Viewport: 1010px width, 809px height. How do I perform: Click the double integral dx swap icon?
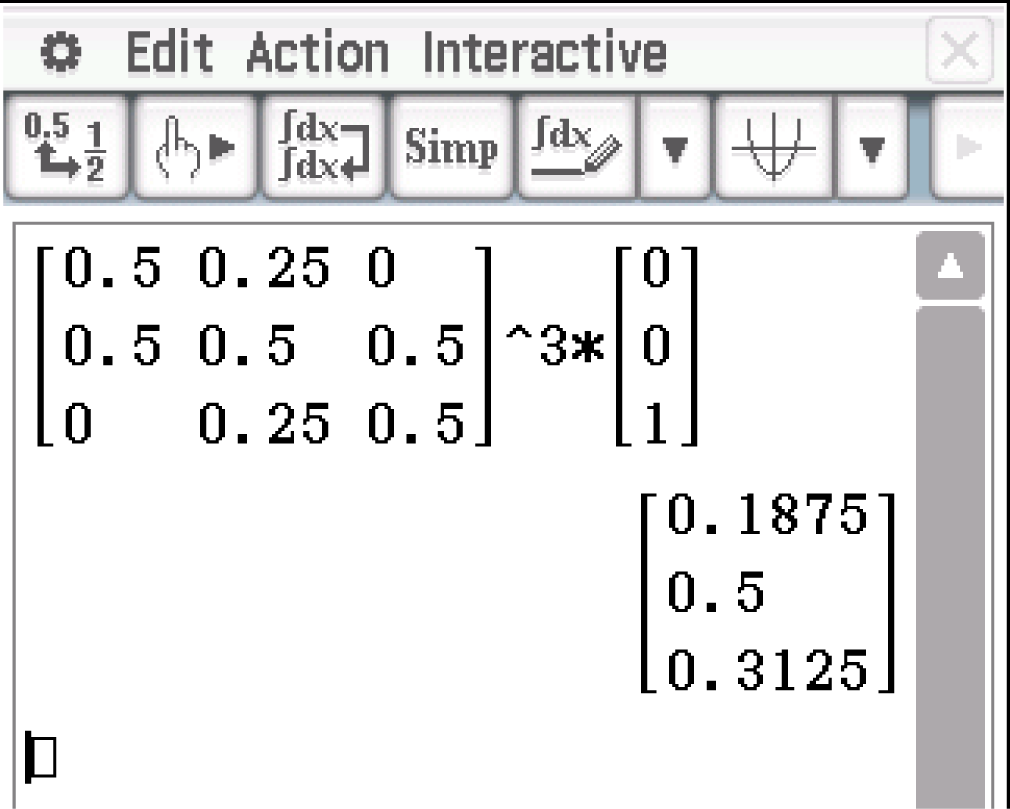322,148
